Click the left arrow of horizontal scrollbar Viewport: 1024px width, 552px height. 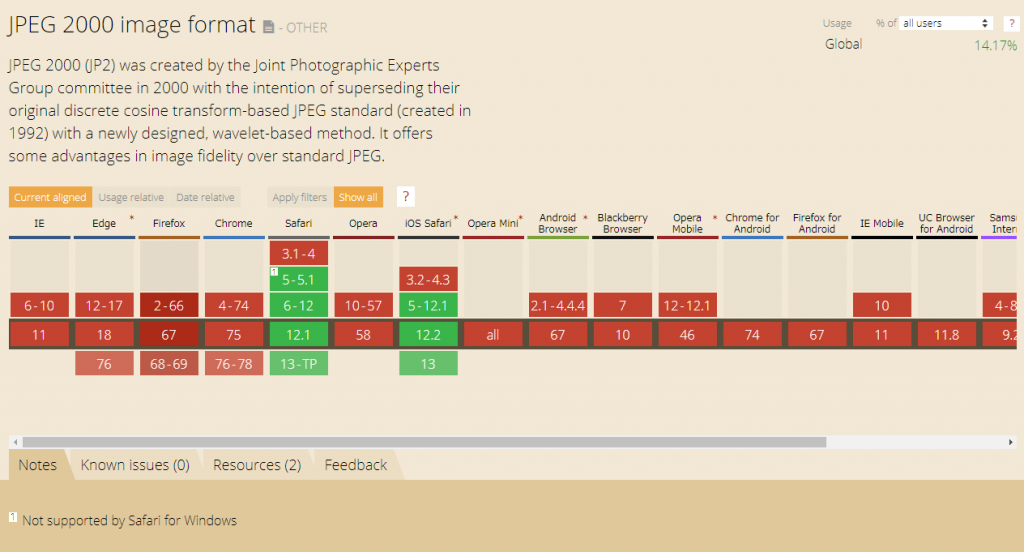pyautogui.click(x=16, y=442)
